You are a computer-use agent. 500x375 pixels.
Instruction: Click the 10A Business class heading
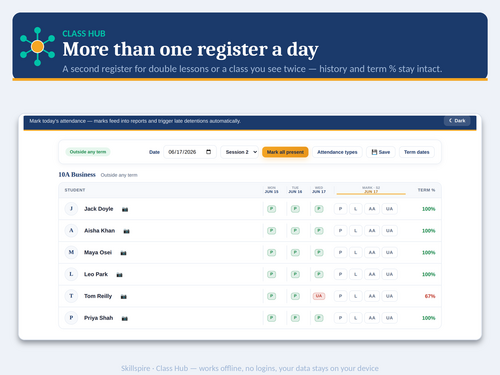click(x=77, y=175)
